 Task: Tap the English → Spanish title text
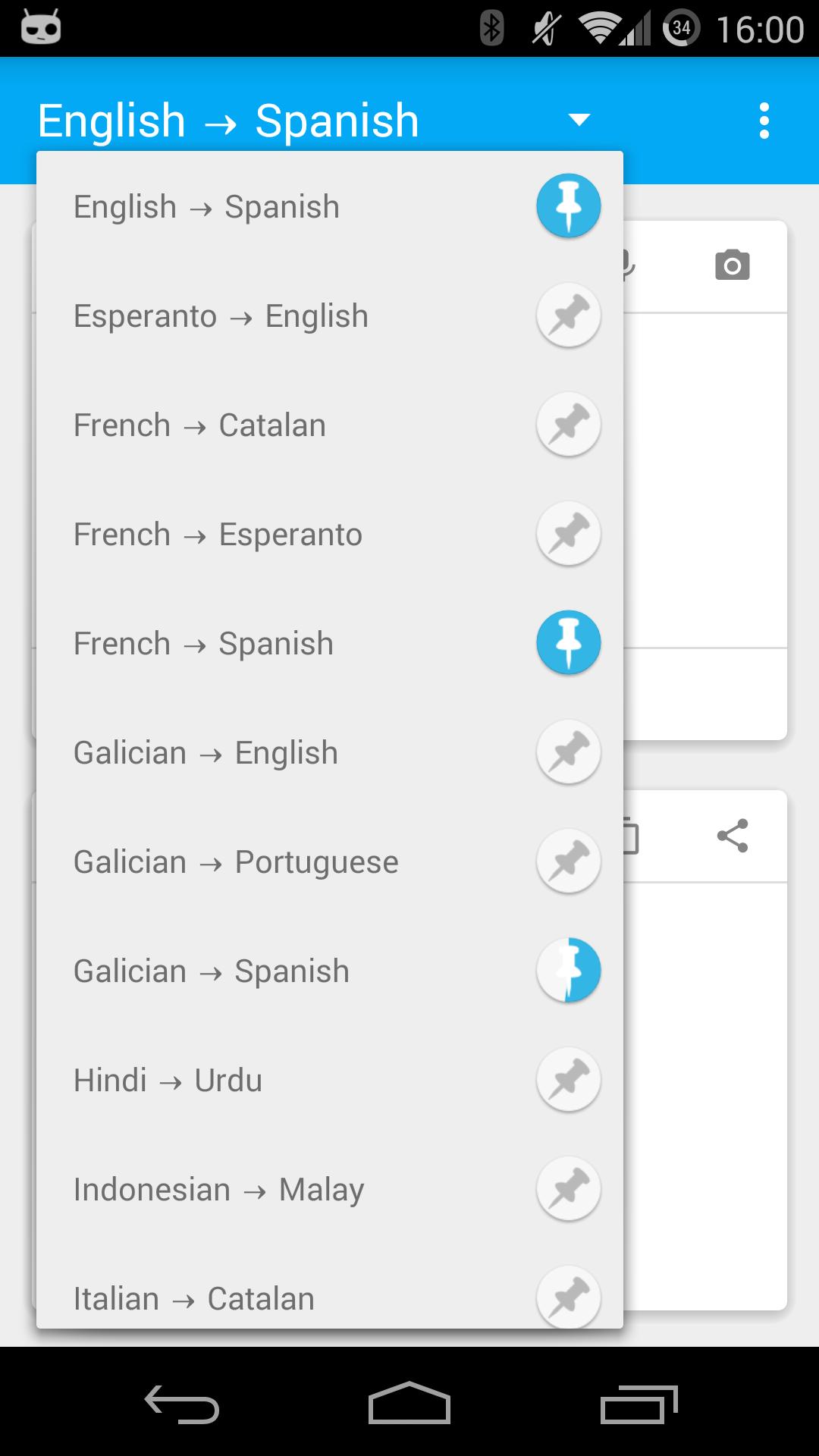tap(227, 120)
